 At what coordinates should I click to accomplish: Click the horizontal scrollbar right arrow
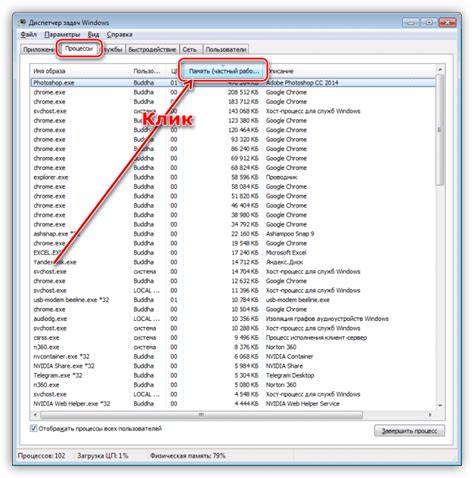tap(430, 415)
